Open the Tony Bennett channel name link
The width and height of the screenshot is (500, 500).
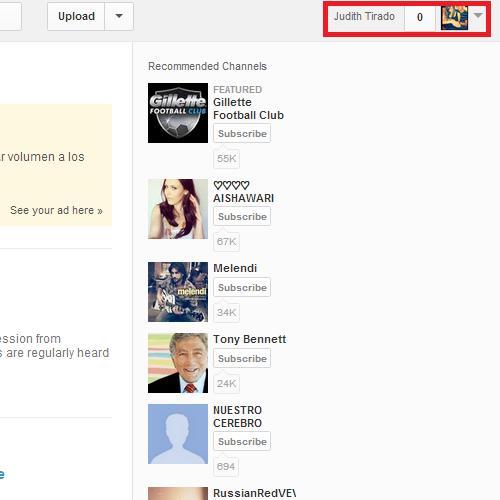[x=250, y=339]
